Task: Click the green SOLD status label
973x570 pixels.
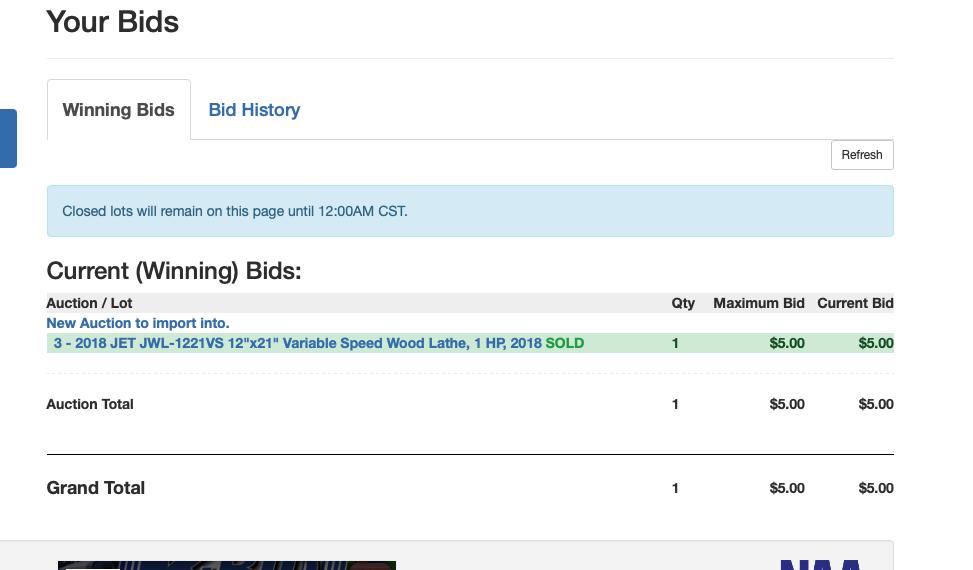Action: [x=565, y=343]
